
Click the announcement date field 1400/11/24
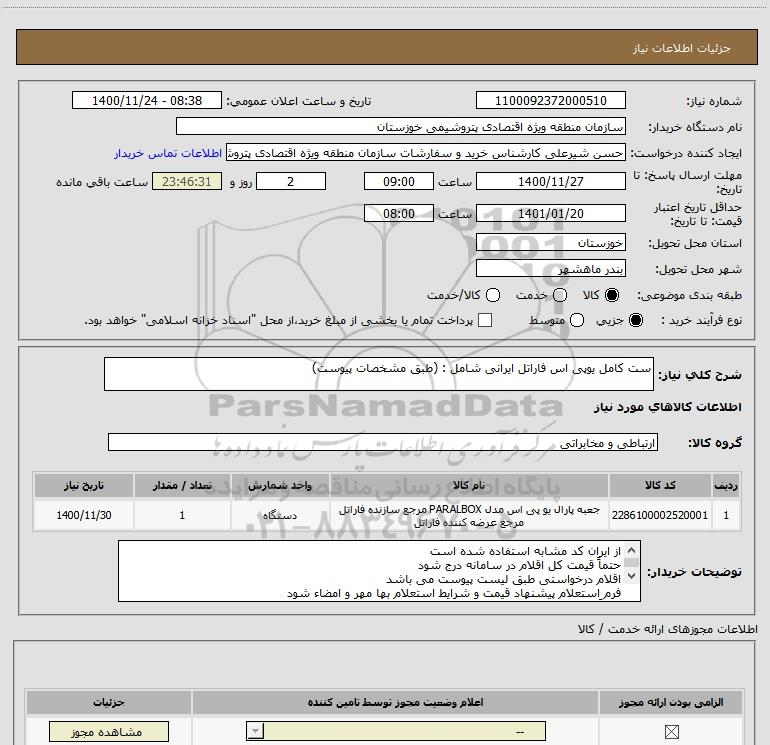(147, 100)
